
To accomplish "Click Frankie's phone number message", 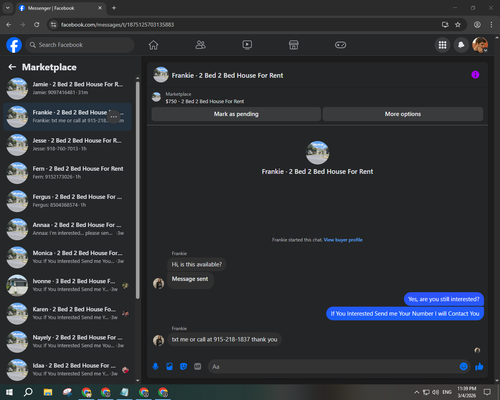I will pyautogui.click(x=224, y=339).
